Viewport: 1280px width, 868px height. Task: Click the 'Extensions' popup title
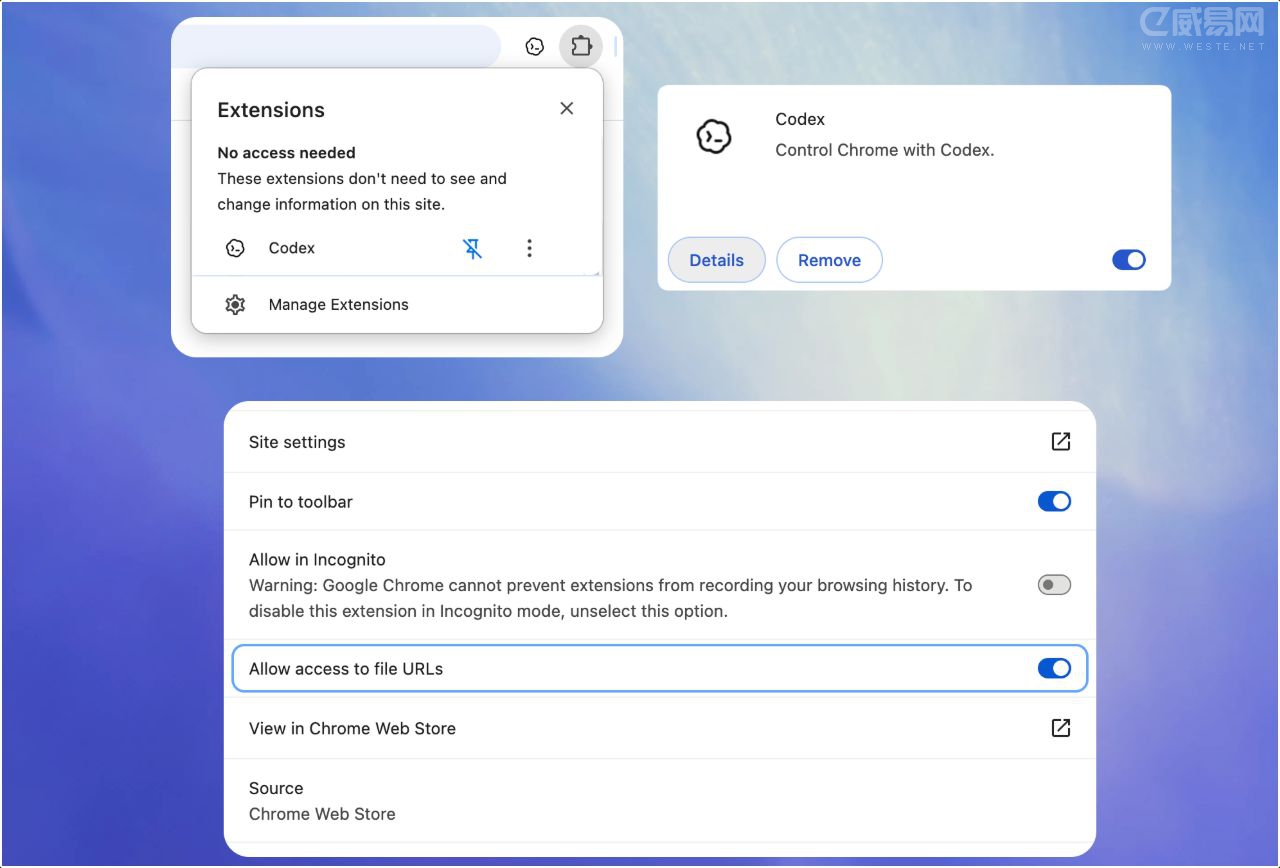coord(271,110)
